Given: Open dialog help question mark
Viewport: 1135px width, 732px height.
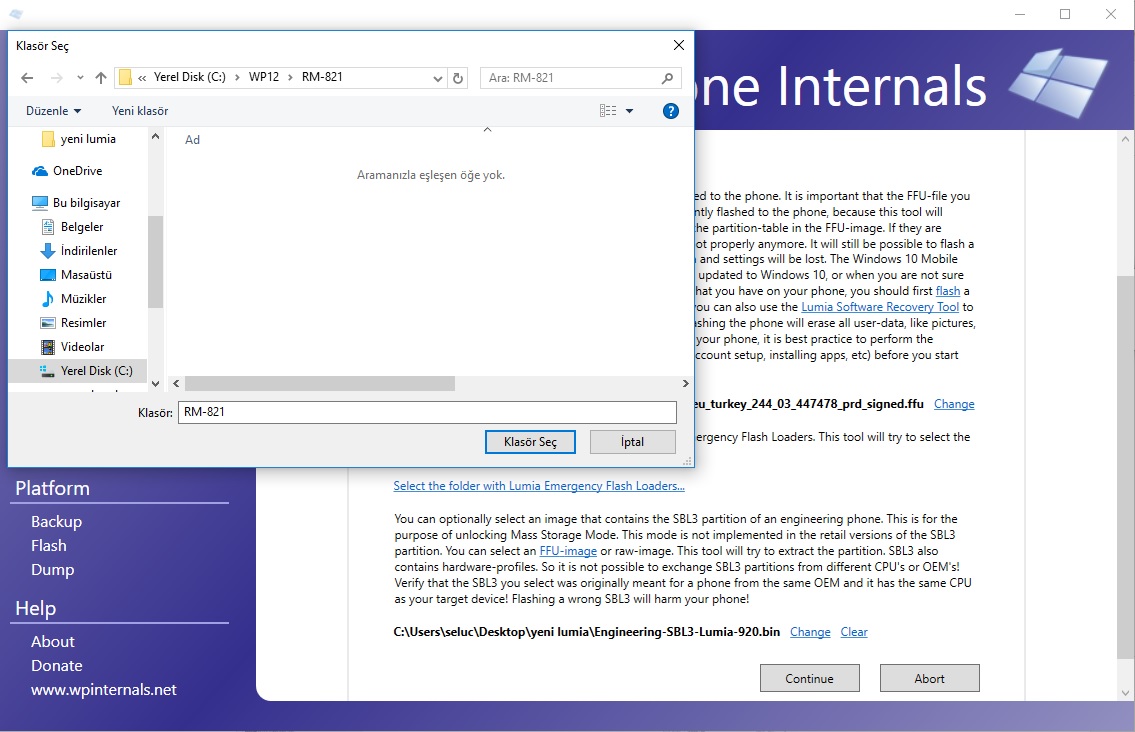Looking at the screenshot, I should click(x=671, y=111).
